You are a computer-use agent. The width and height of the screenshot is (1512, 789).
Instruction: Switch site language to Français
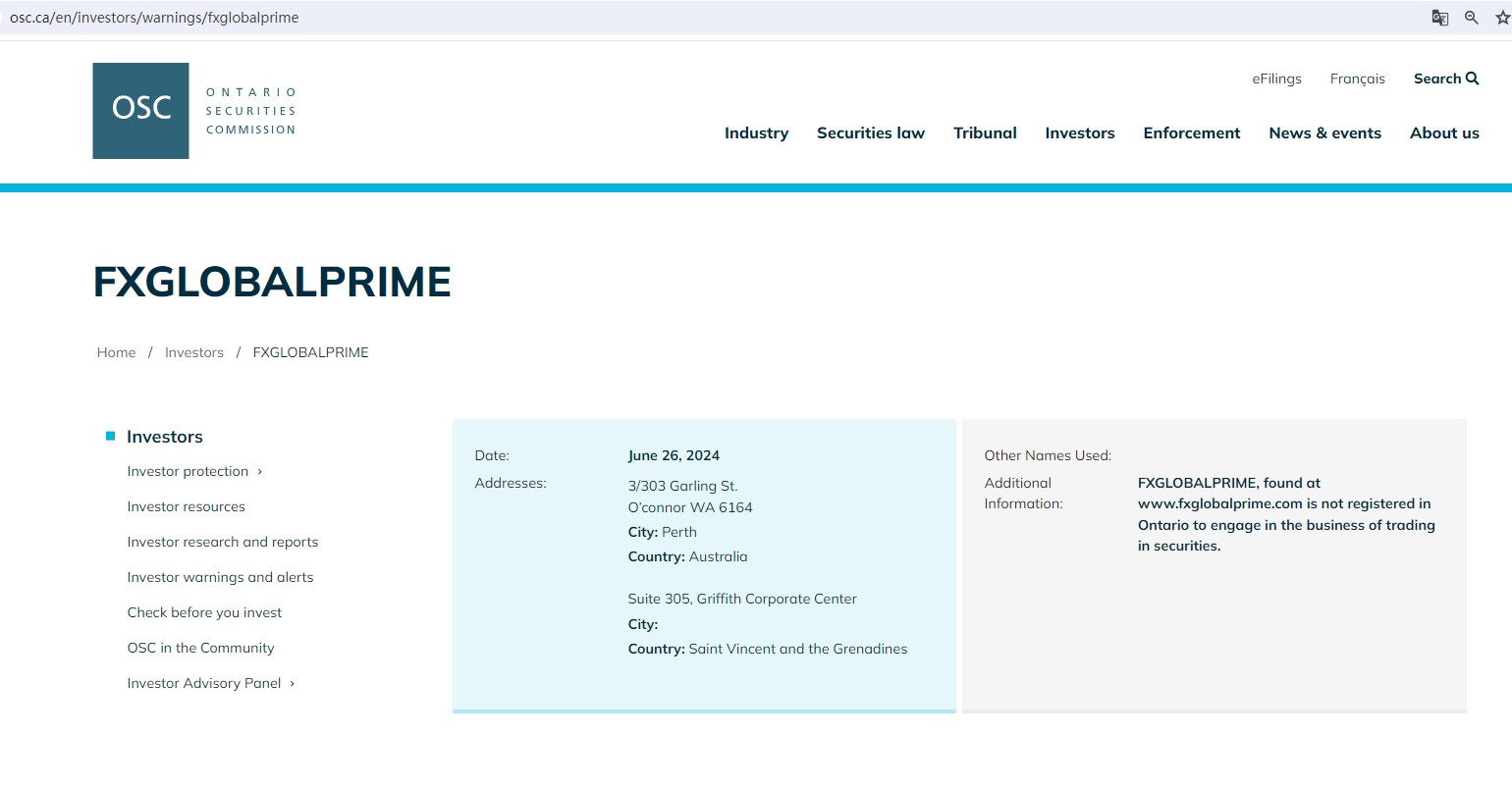[x=1357, y=79]
